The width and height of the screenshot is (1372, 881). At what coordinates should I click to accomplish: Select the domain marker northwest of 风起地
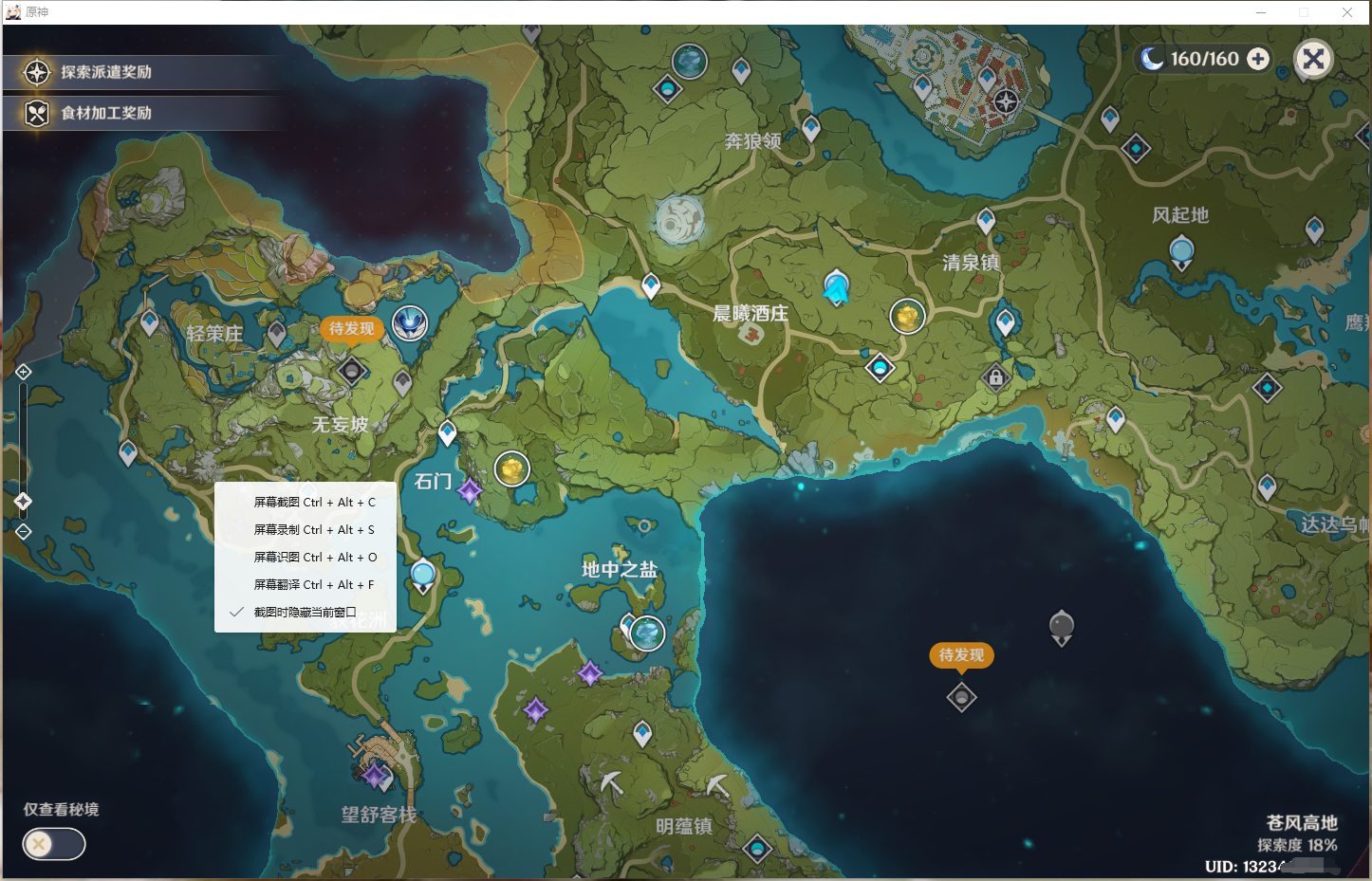[1136, 148]
